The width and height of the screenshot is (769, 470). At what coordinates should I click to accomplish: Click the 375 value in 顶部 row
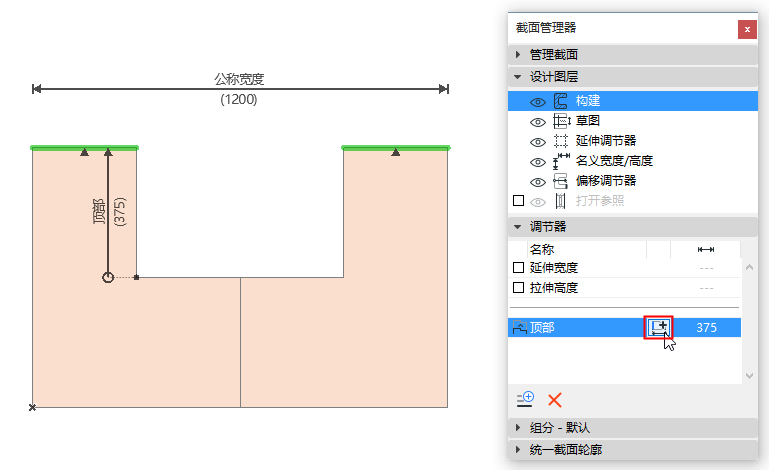coord(706,328)
